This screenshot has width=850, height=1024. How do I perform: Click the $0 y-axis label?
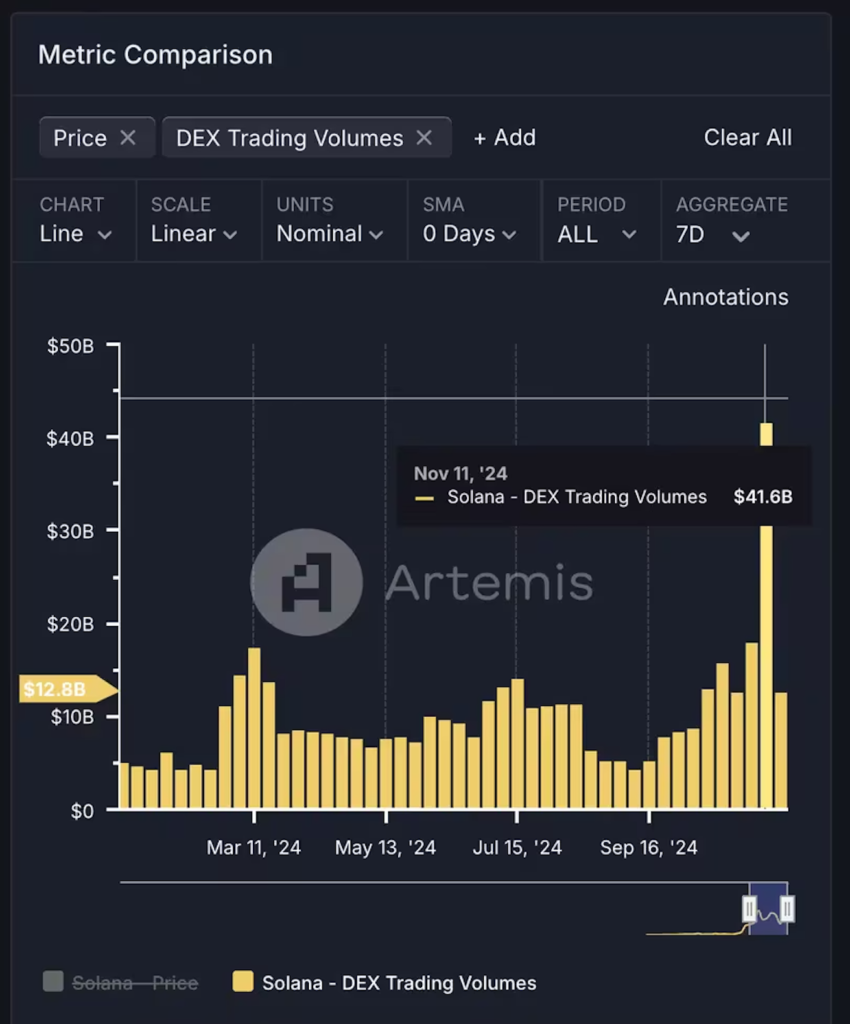click(82, 811)
